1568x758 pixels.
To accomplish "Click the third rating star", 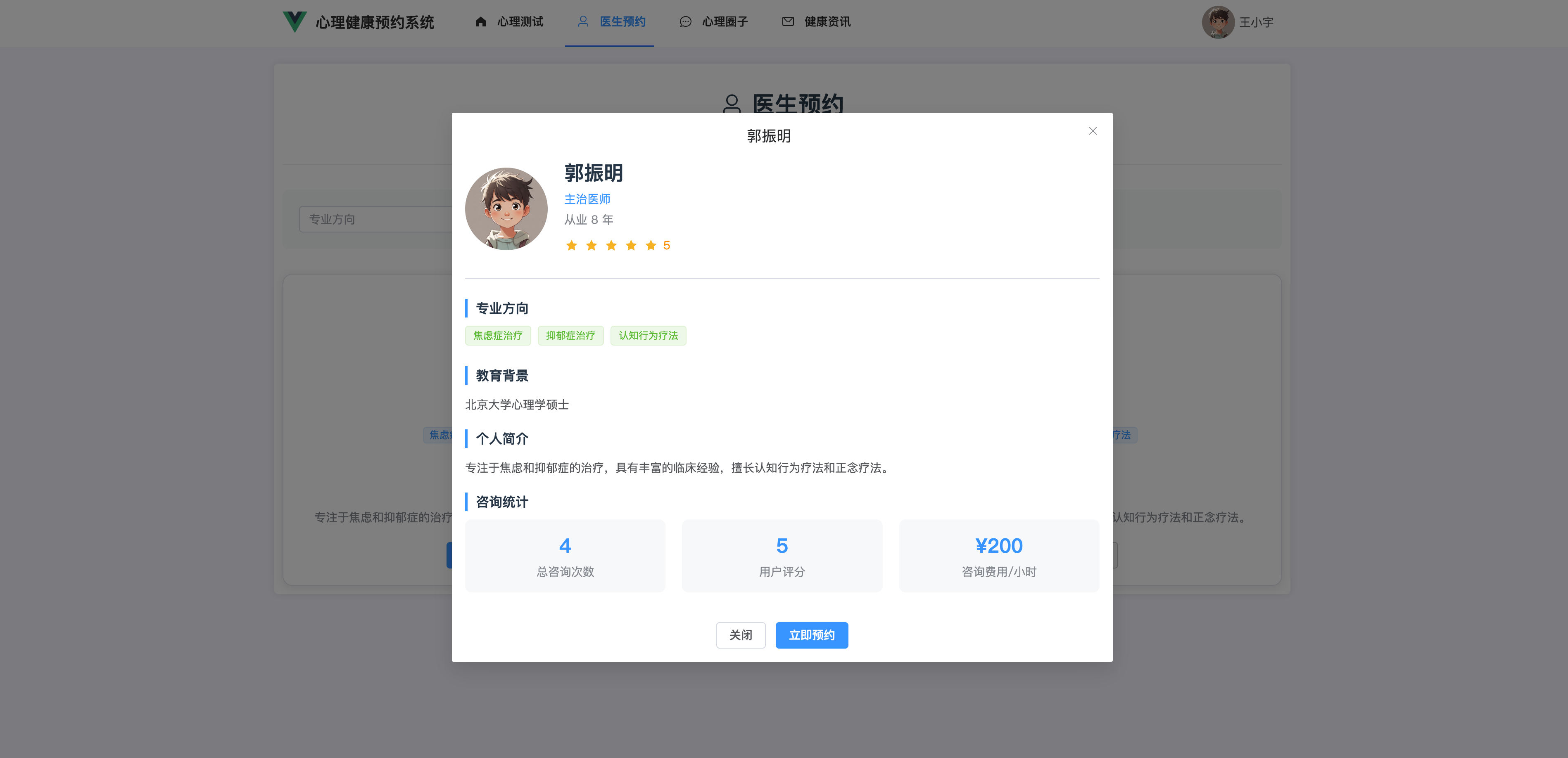I will coord(611,245).
